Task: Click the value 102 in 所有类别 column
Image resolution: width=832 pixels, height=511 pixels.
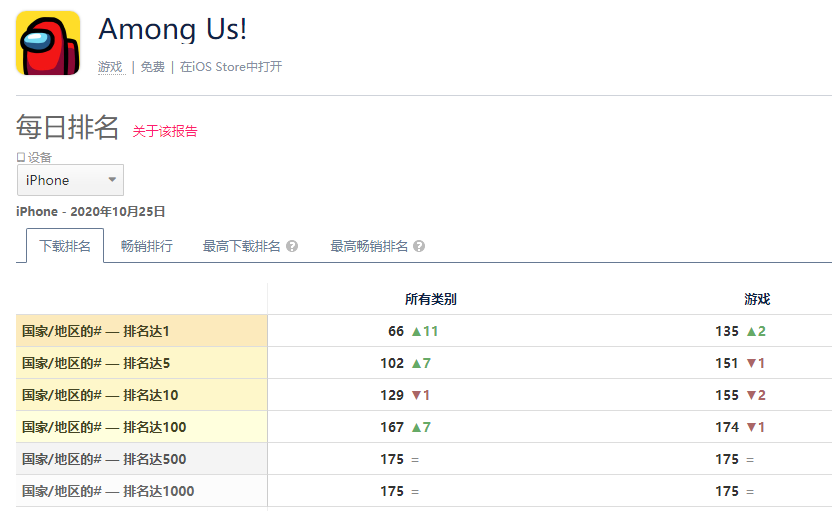Action: 392,363
